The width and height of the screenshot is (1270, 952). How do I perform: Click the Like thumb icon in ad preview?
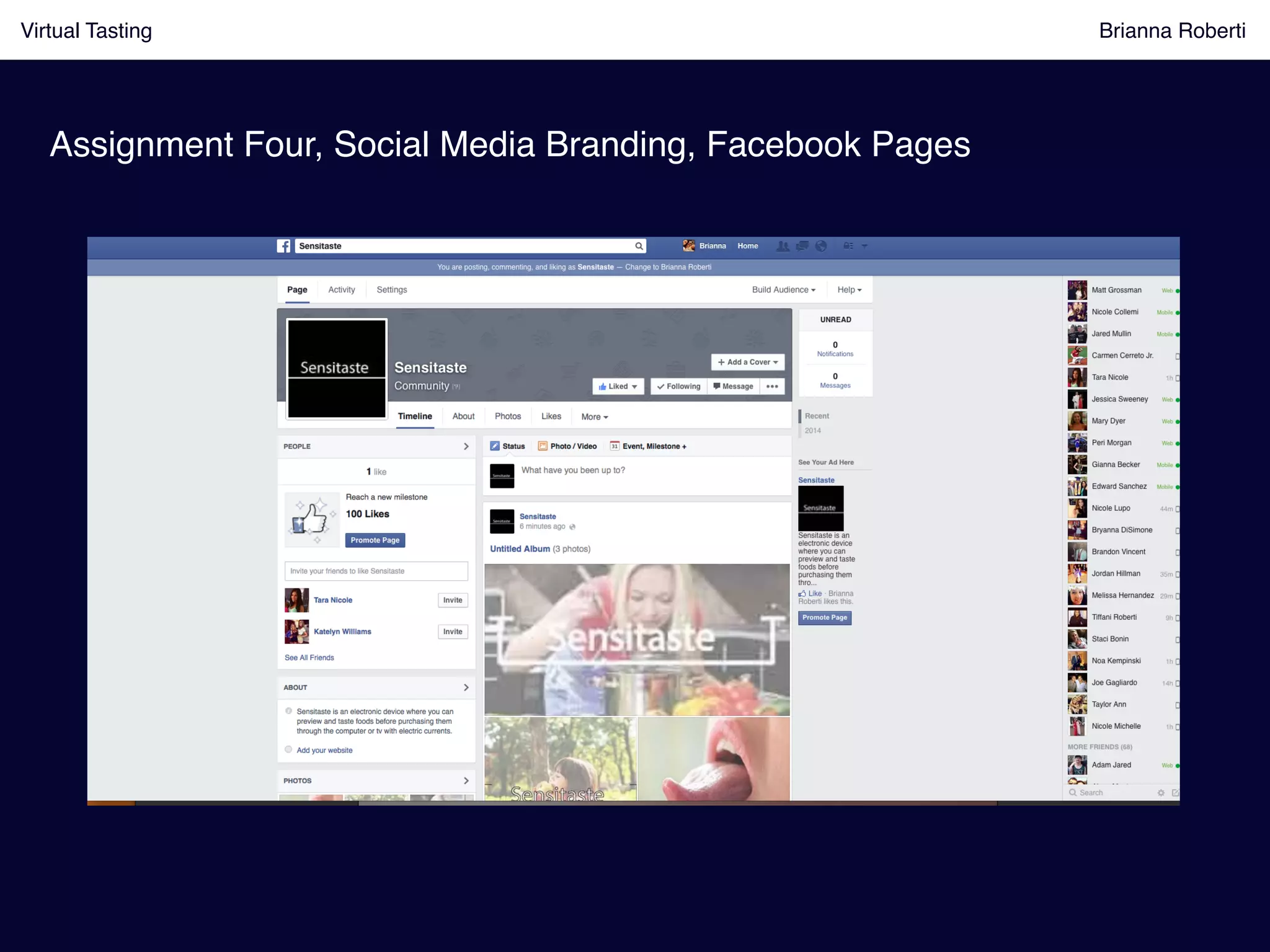(x=802, y=594)
